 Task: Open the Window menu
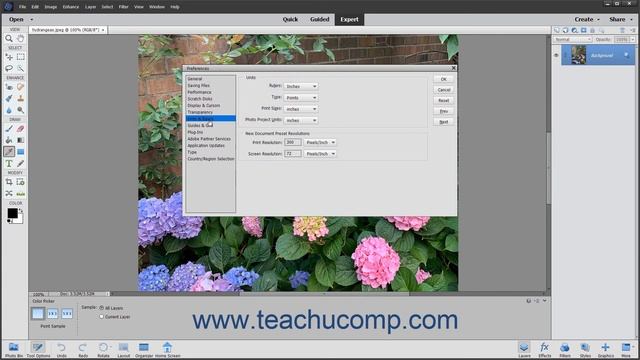pos(157,7)
